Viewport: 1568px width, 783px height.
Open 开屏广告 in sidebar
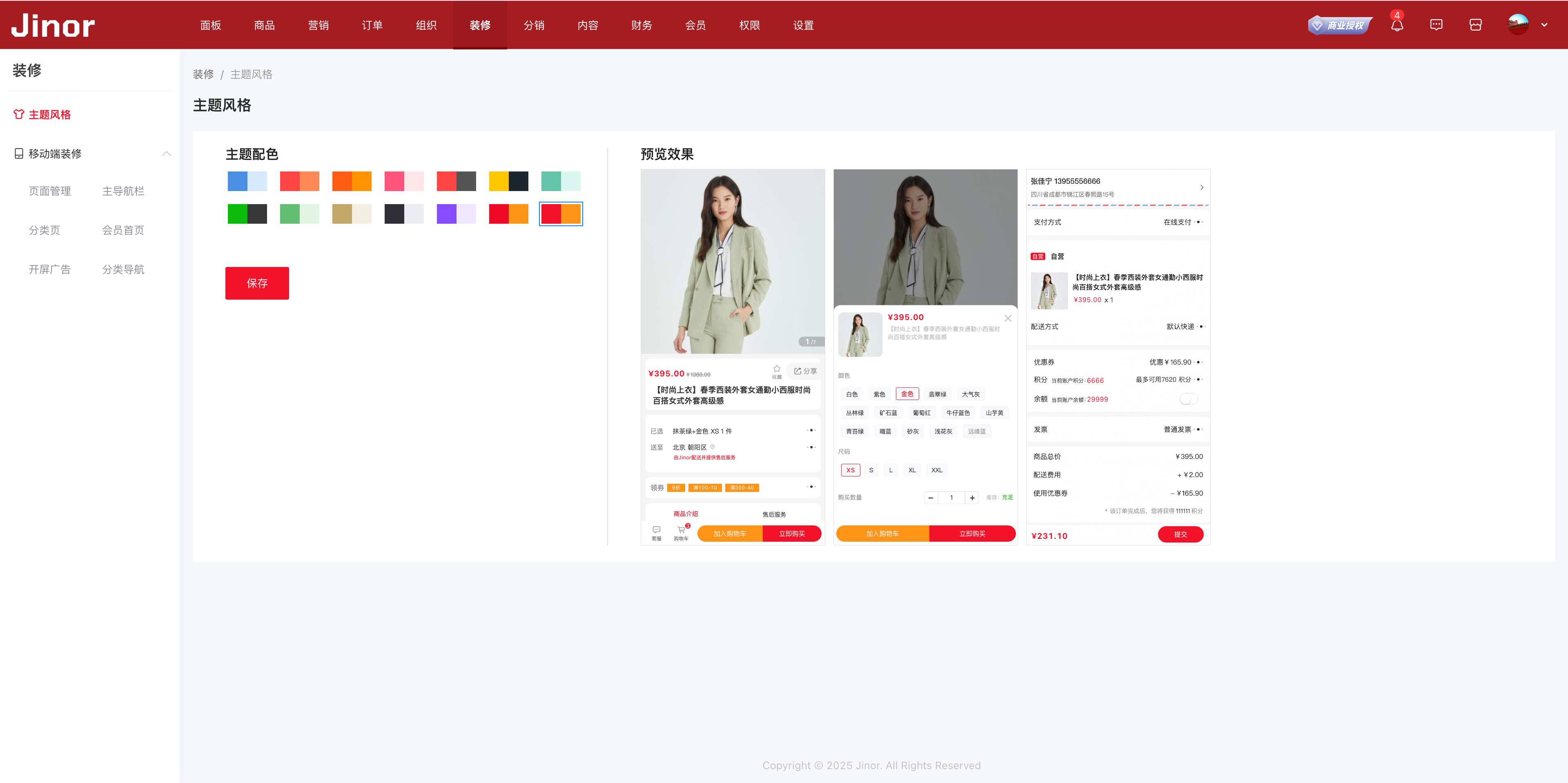click(50, 269)
